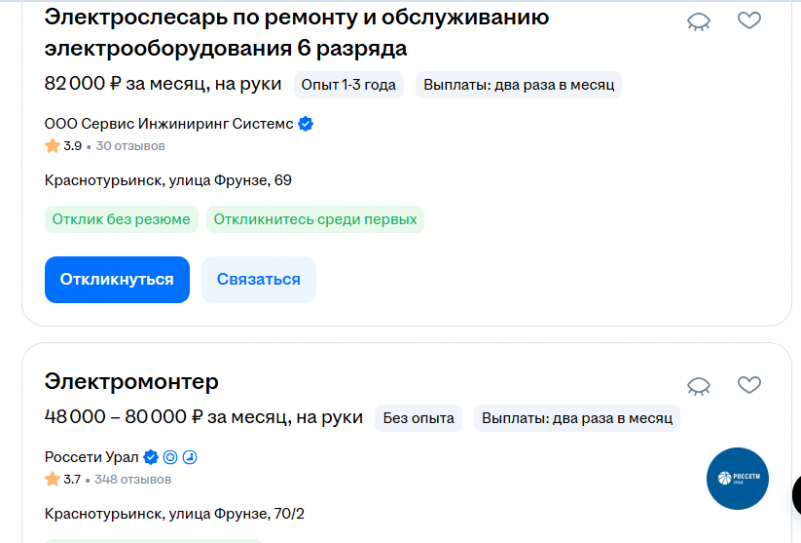Viewport: 801px width, 543px height.
Task: Open the 348 отзывов reviews link
Action: coord(133,480)
